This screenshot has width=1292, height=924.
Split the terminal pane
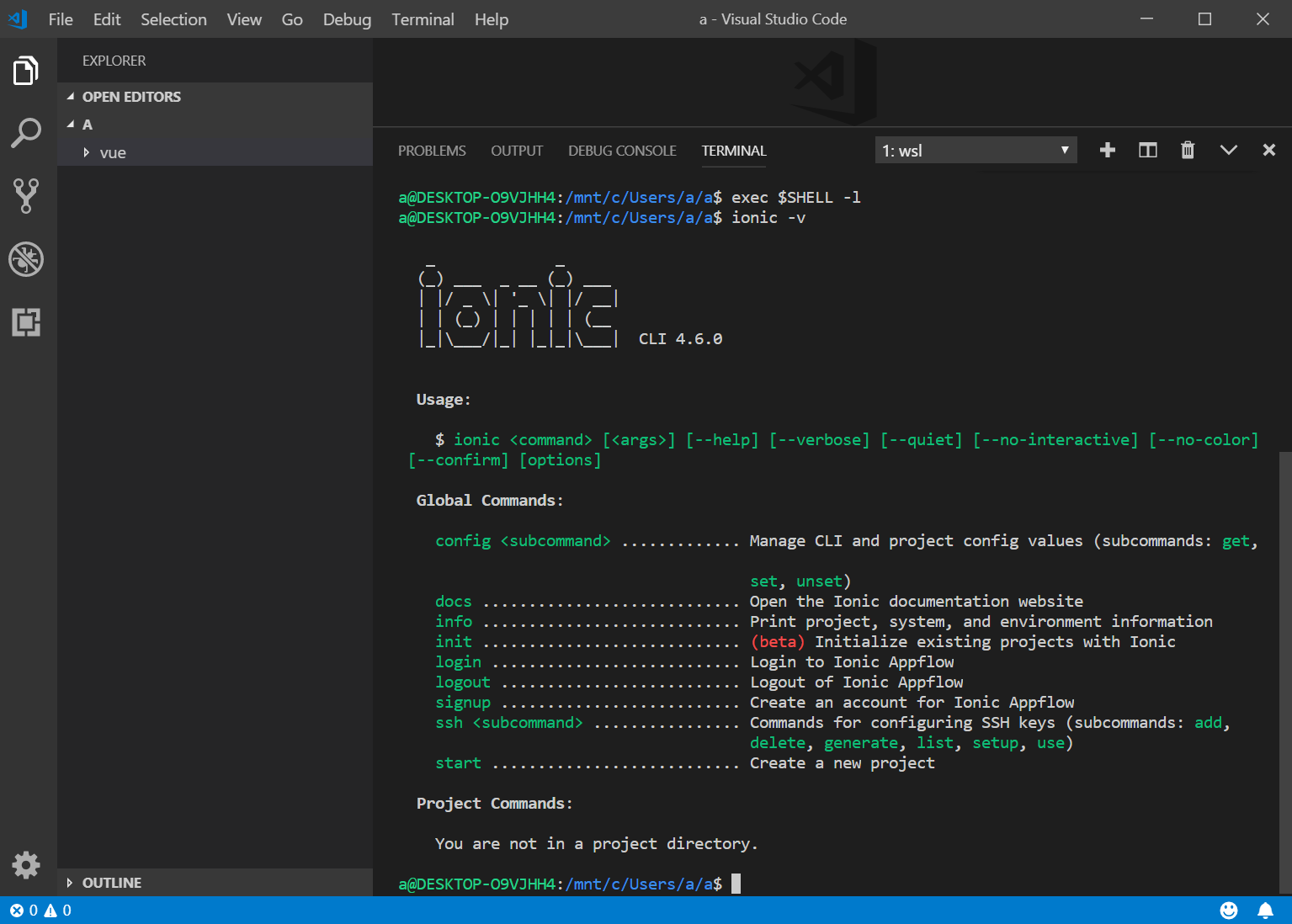(x=1147, y=150)
